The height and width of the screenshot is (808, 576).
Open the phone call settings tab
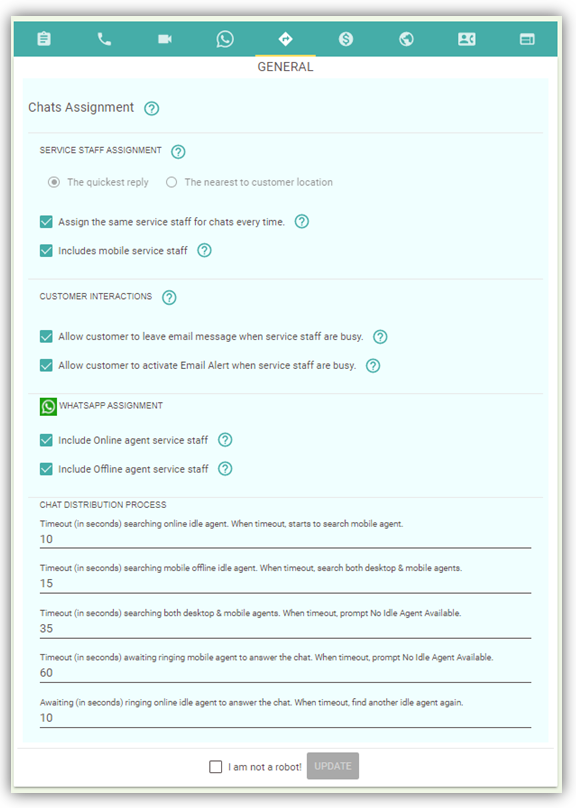104,39
